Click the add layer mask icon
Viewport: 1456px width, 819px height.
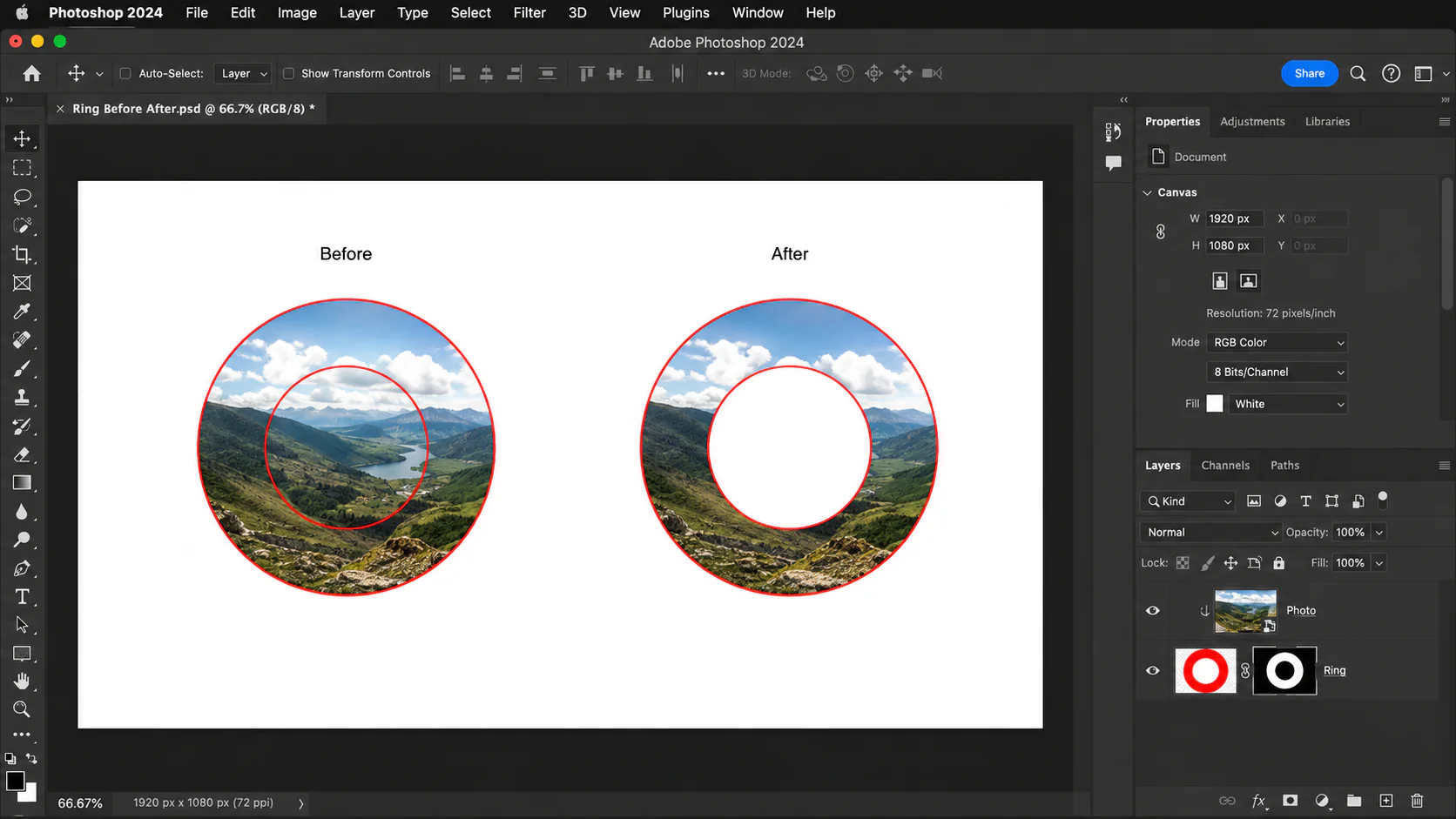click(1291, 801)
